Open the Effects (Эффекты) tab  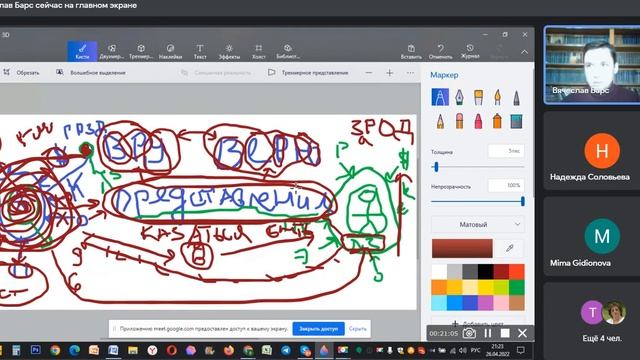pyautogui.click(x=229, y=51)
